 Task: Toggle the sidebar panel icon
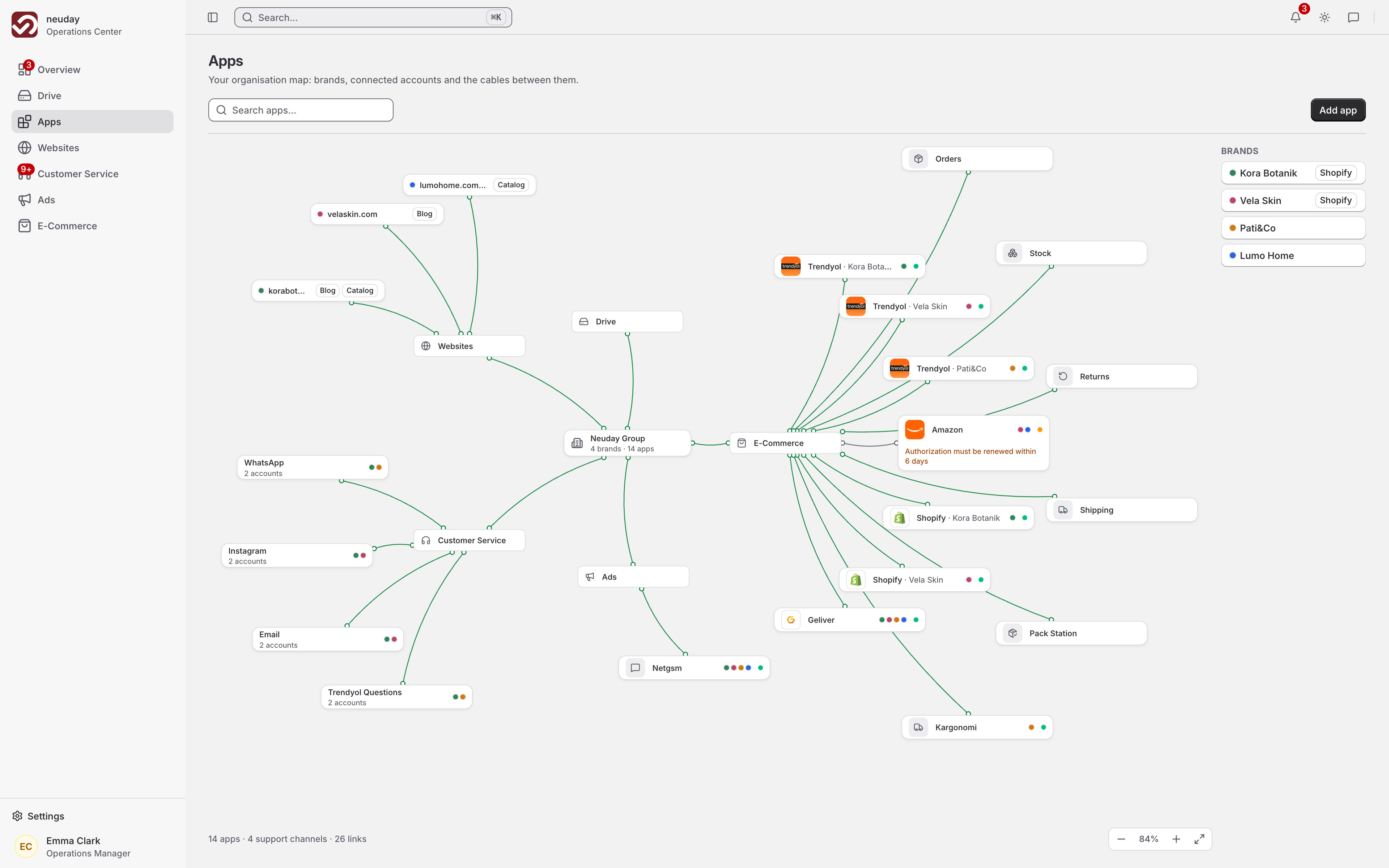tap(212, 17)
